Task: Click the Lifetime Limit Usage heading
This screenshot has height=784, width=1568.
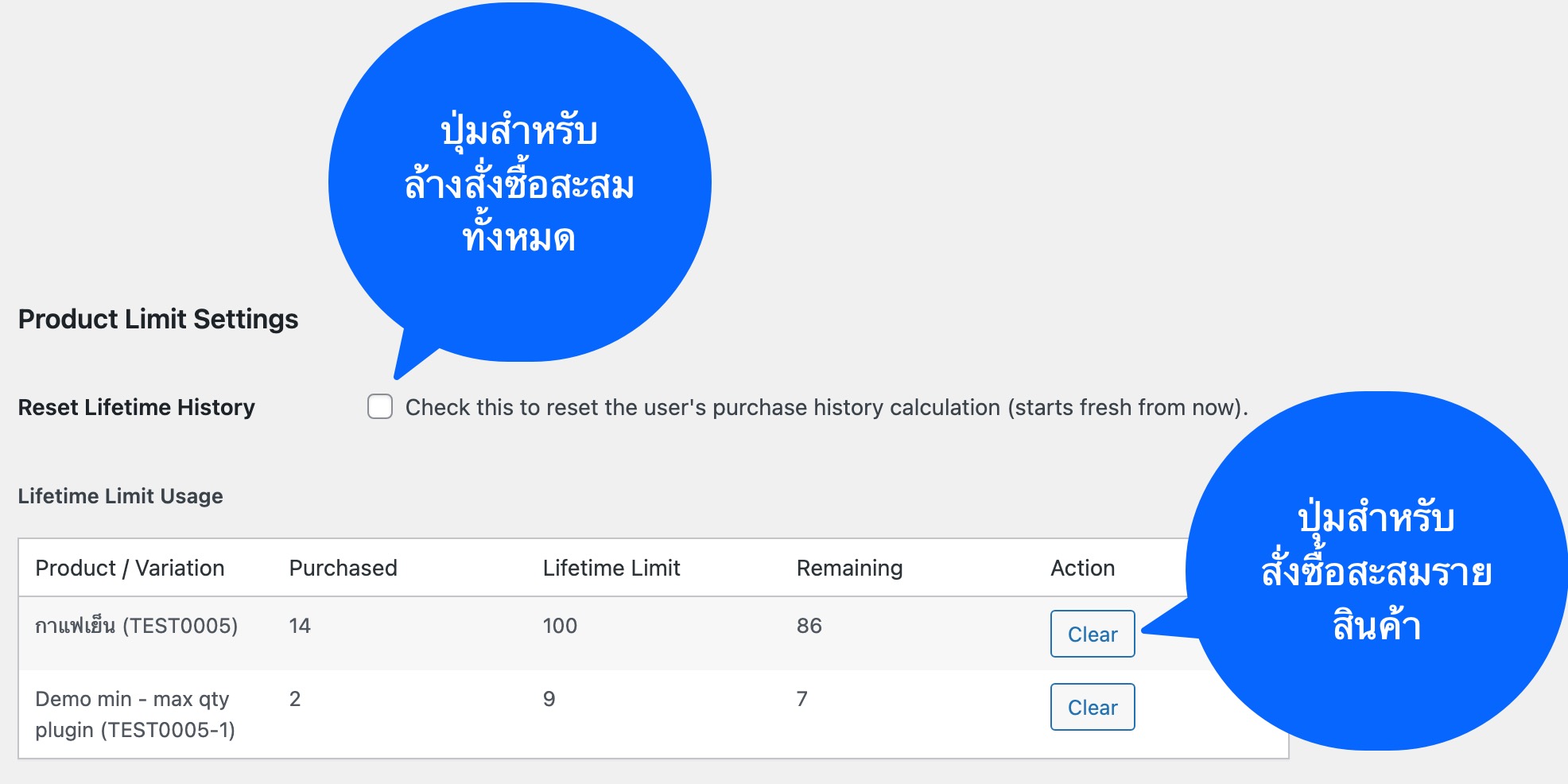Action: (x=120, y=496)
